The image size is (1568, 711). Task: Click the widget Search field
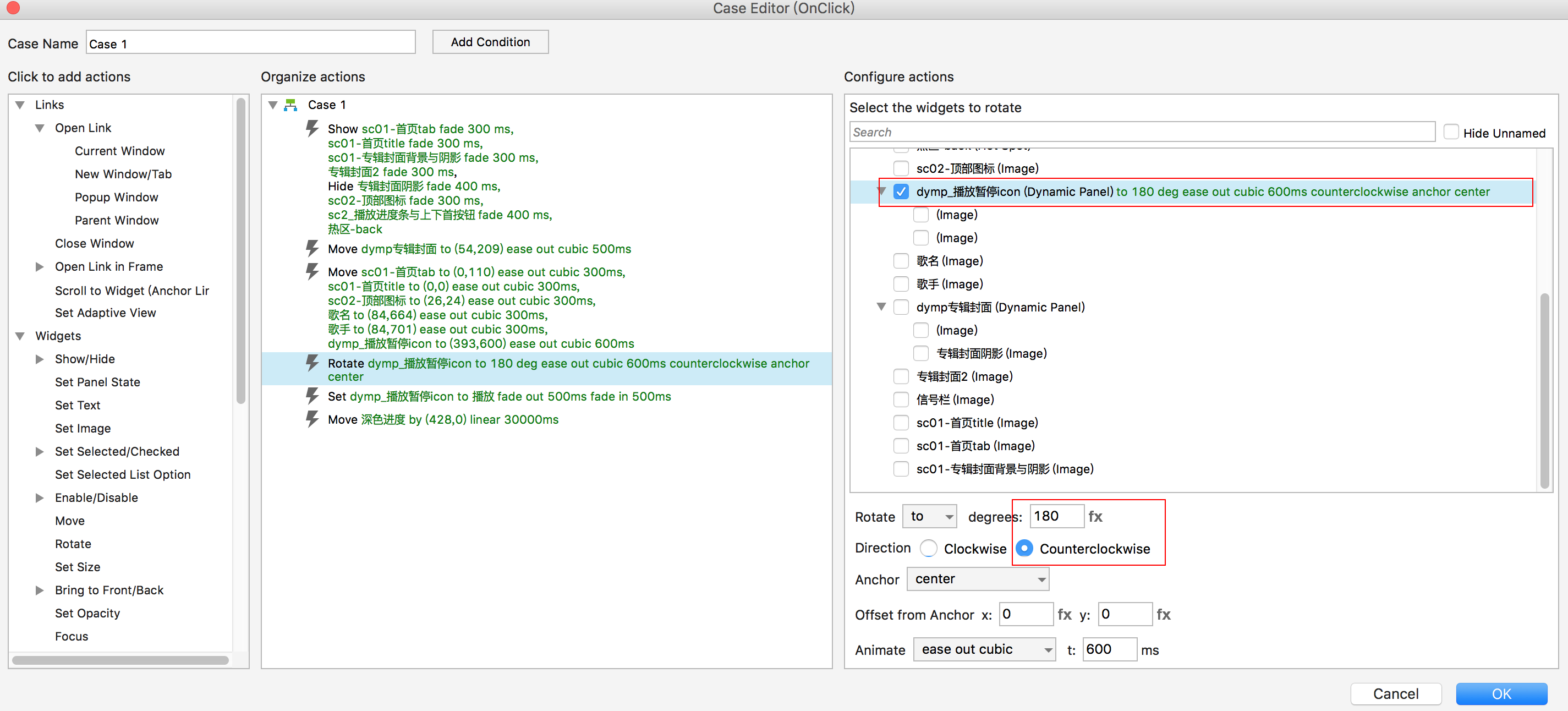1141,132
